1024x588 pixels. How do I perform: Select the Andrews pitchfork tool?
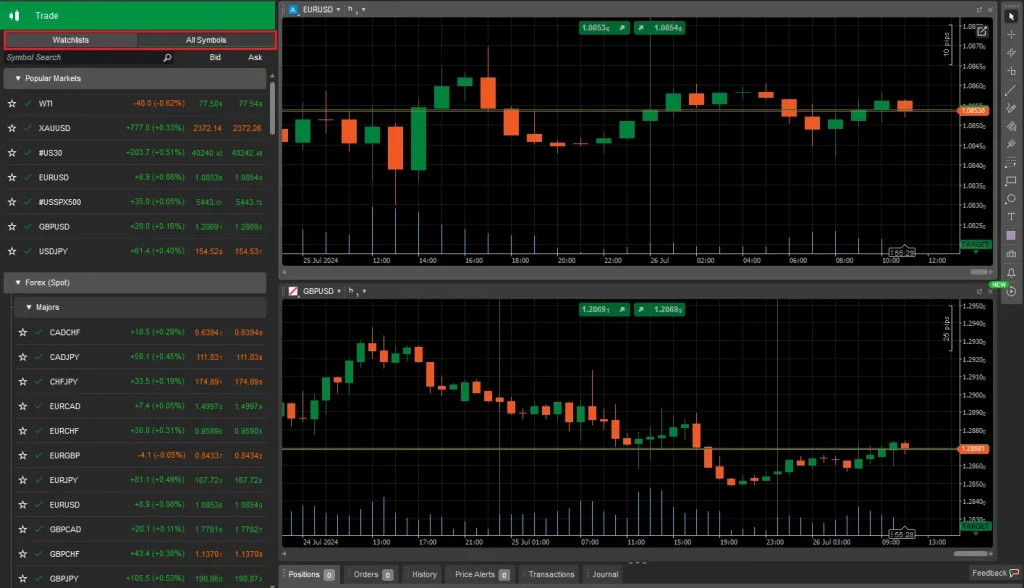(1011, 144)
